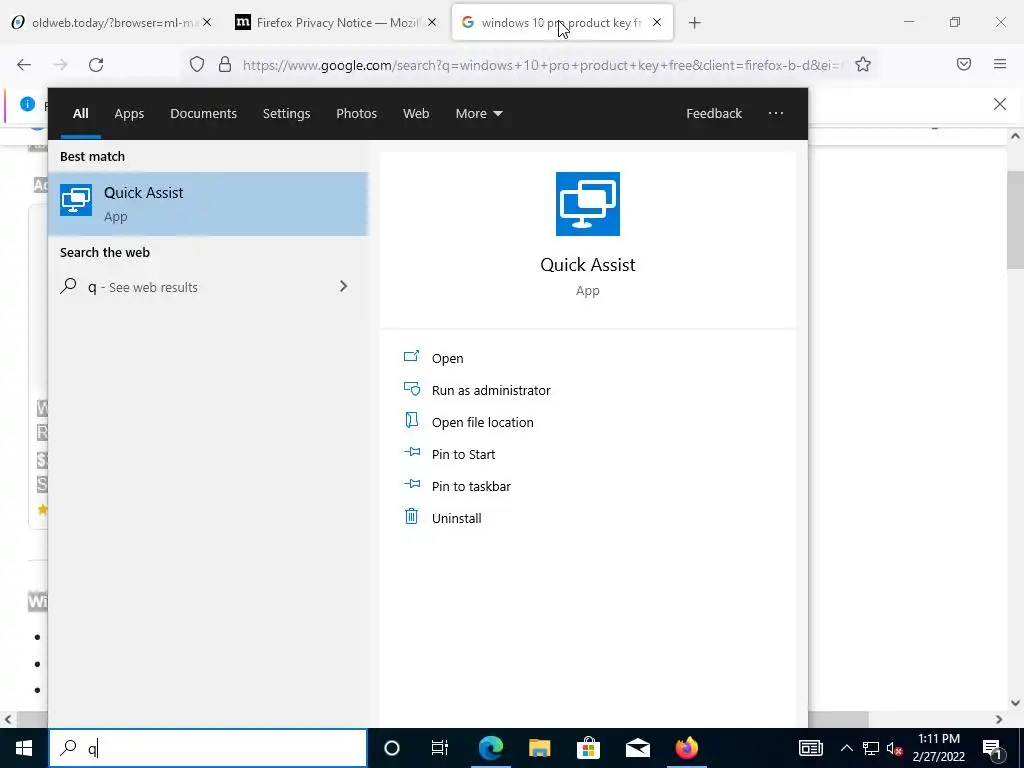Open network status tray icon
This screenshot has height=768, width=1024.
click(871, 748)
